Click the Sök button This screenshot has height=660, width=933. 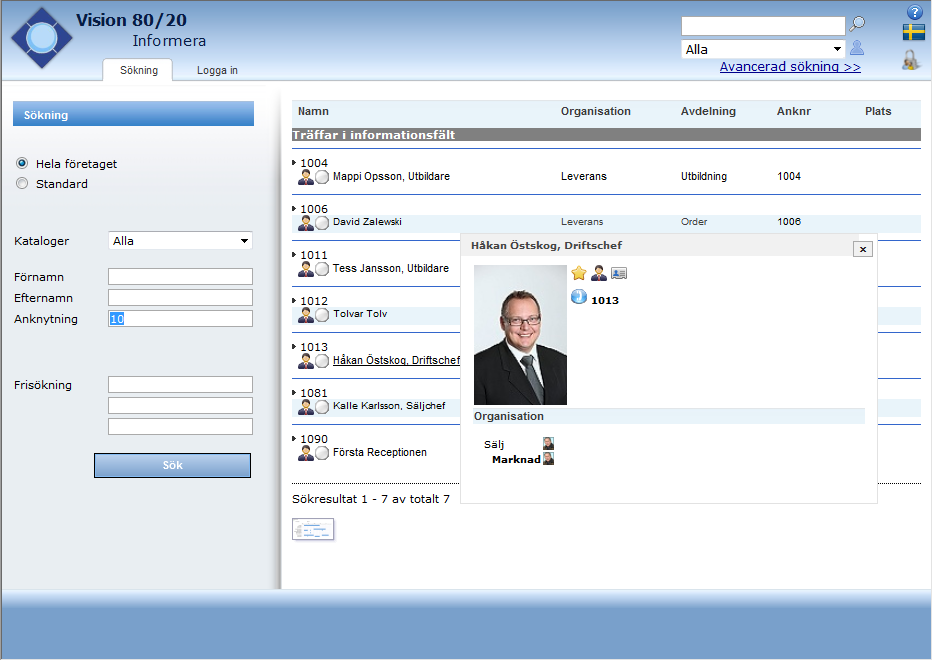[x=172, y=465]
